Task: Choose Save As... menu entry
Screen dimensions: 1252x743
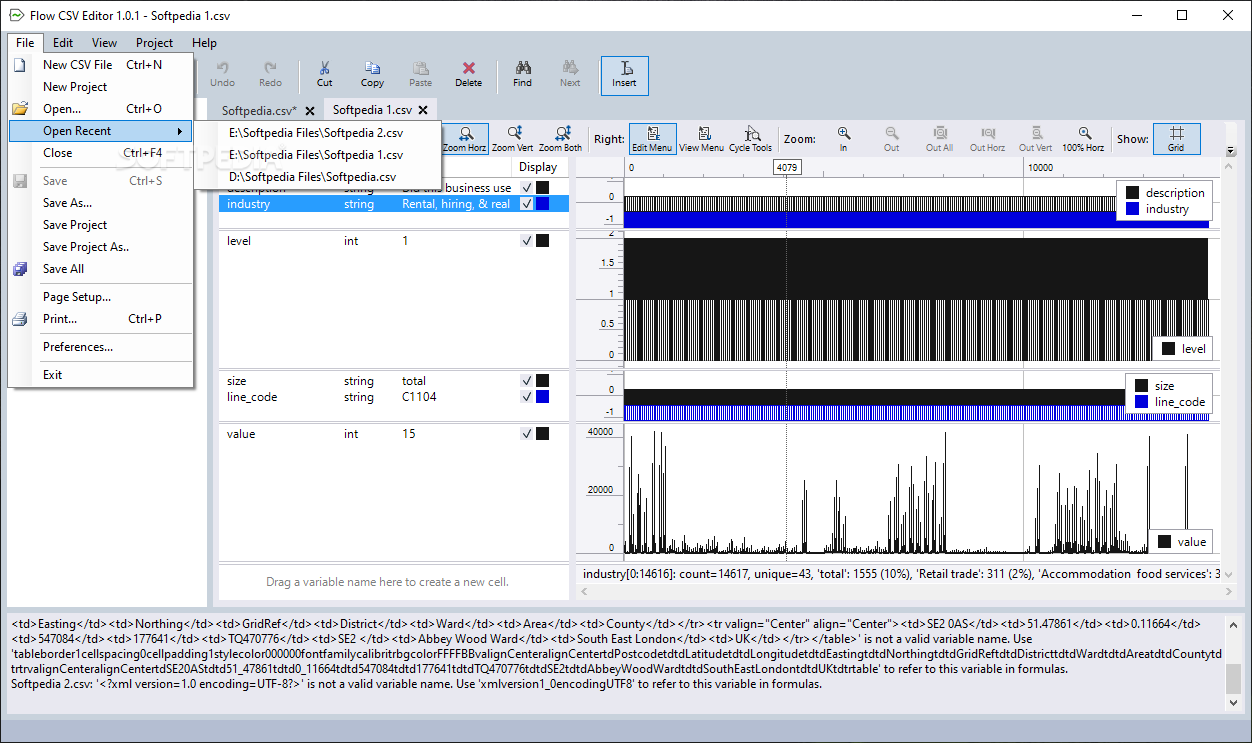Action: click(100, 203)
